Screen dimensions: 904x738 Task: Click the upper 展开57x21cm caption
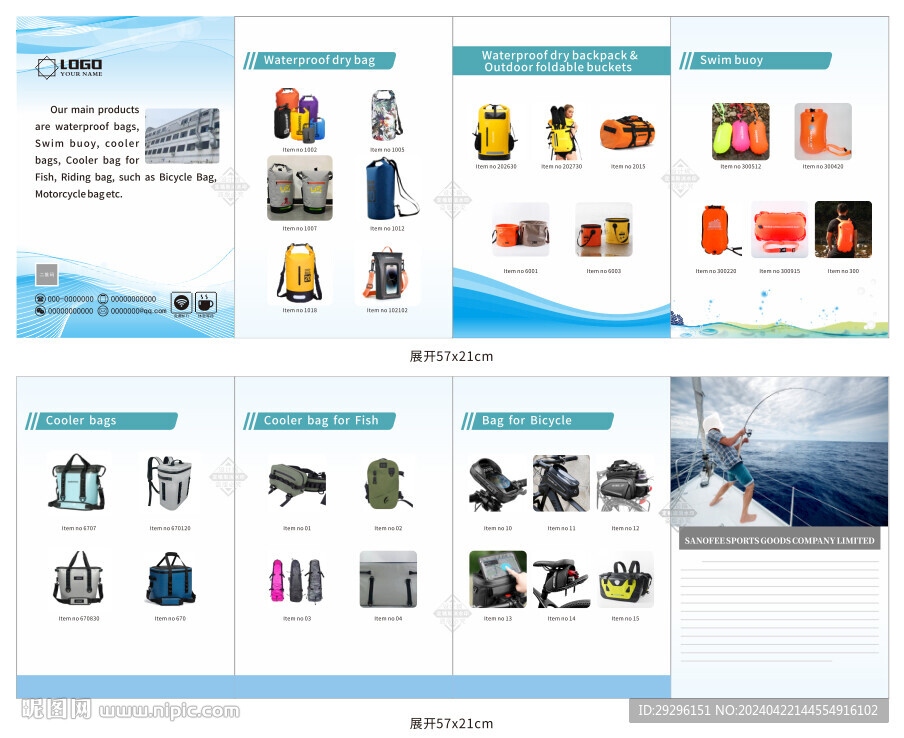point(451,356)
